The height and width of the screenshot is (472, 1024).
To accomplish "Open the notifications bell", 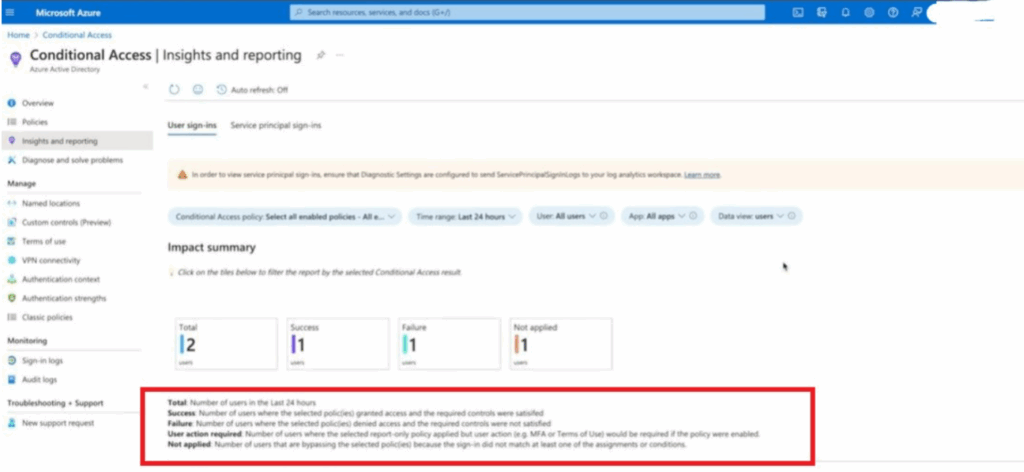I will (x=846, y=12).
